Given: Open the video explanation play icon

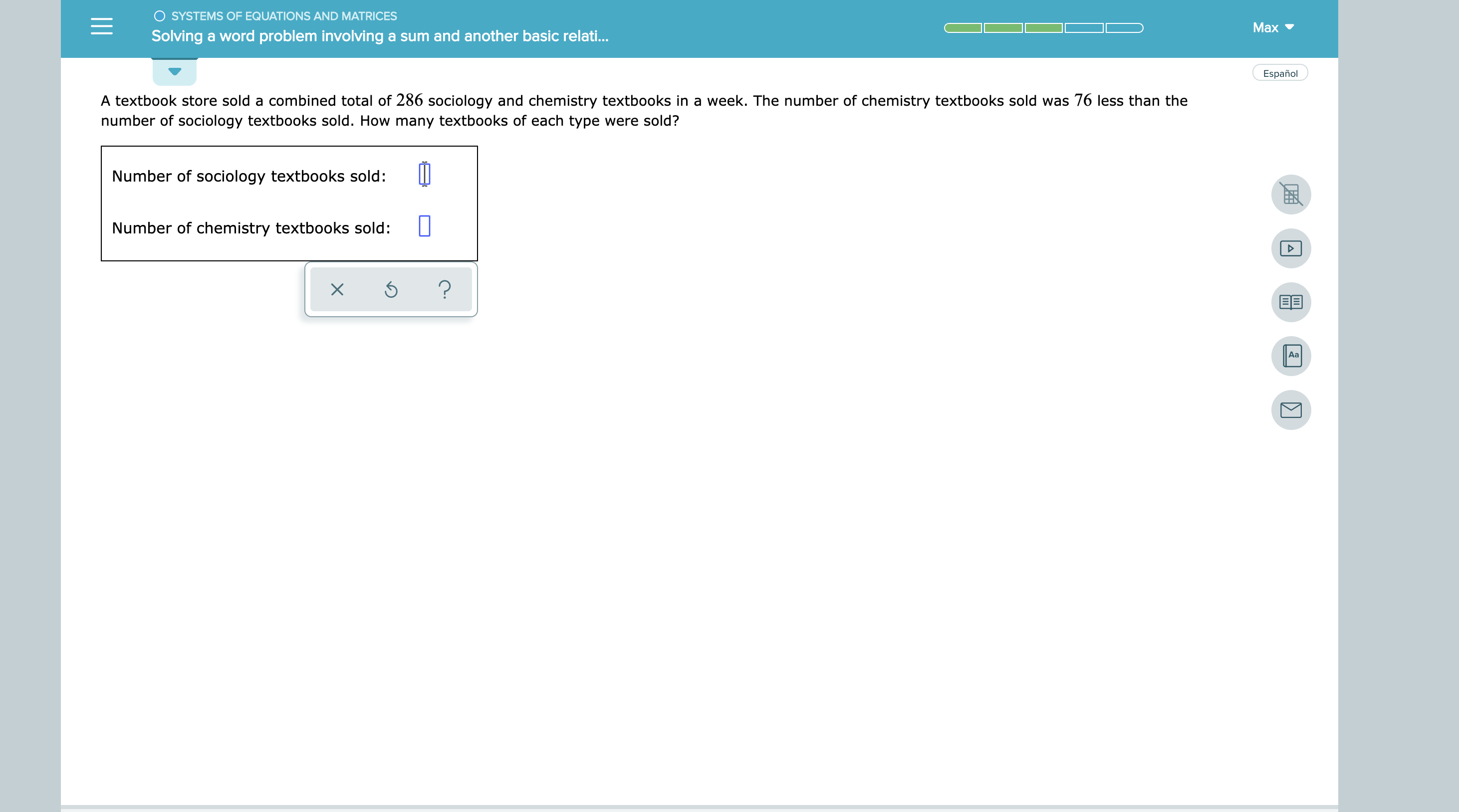Looking at the screenshot, I should click(1291, 248).
